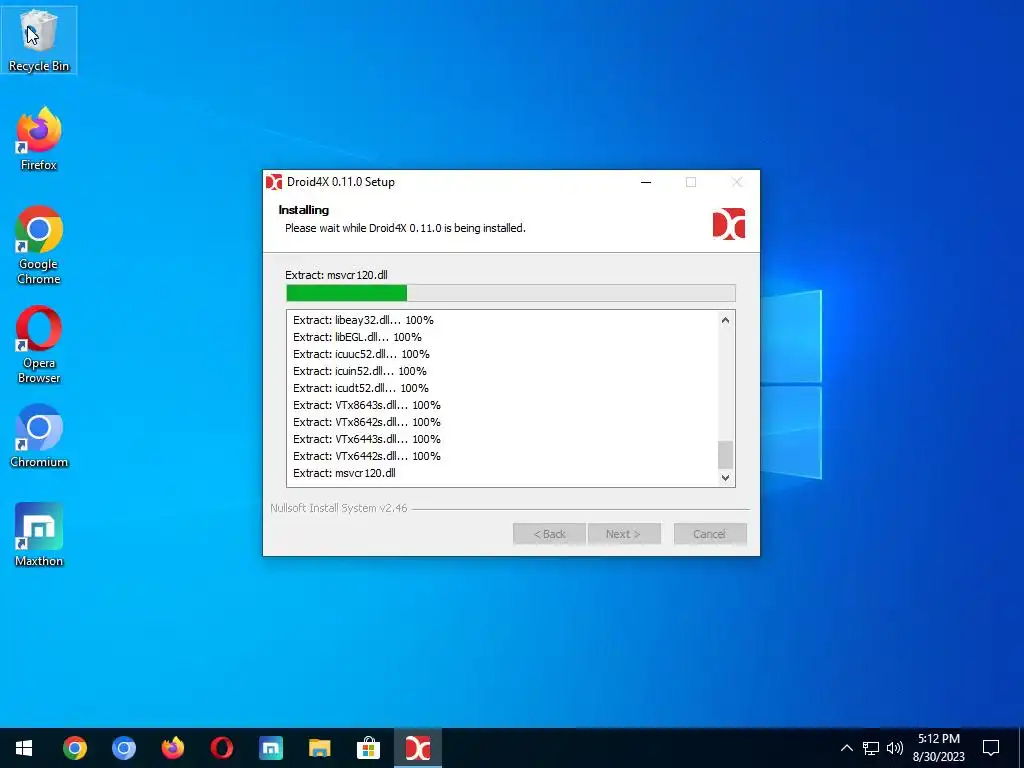Launch Chromium from the taskbar
Image resolution: width=1024 pixels, height=768 pixels.
[x=123, y=748]
